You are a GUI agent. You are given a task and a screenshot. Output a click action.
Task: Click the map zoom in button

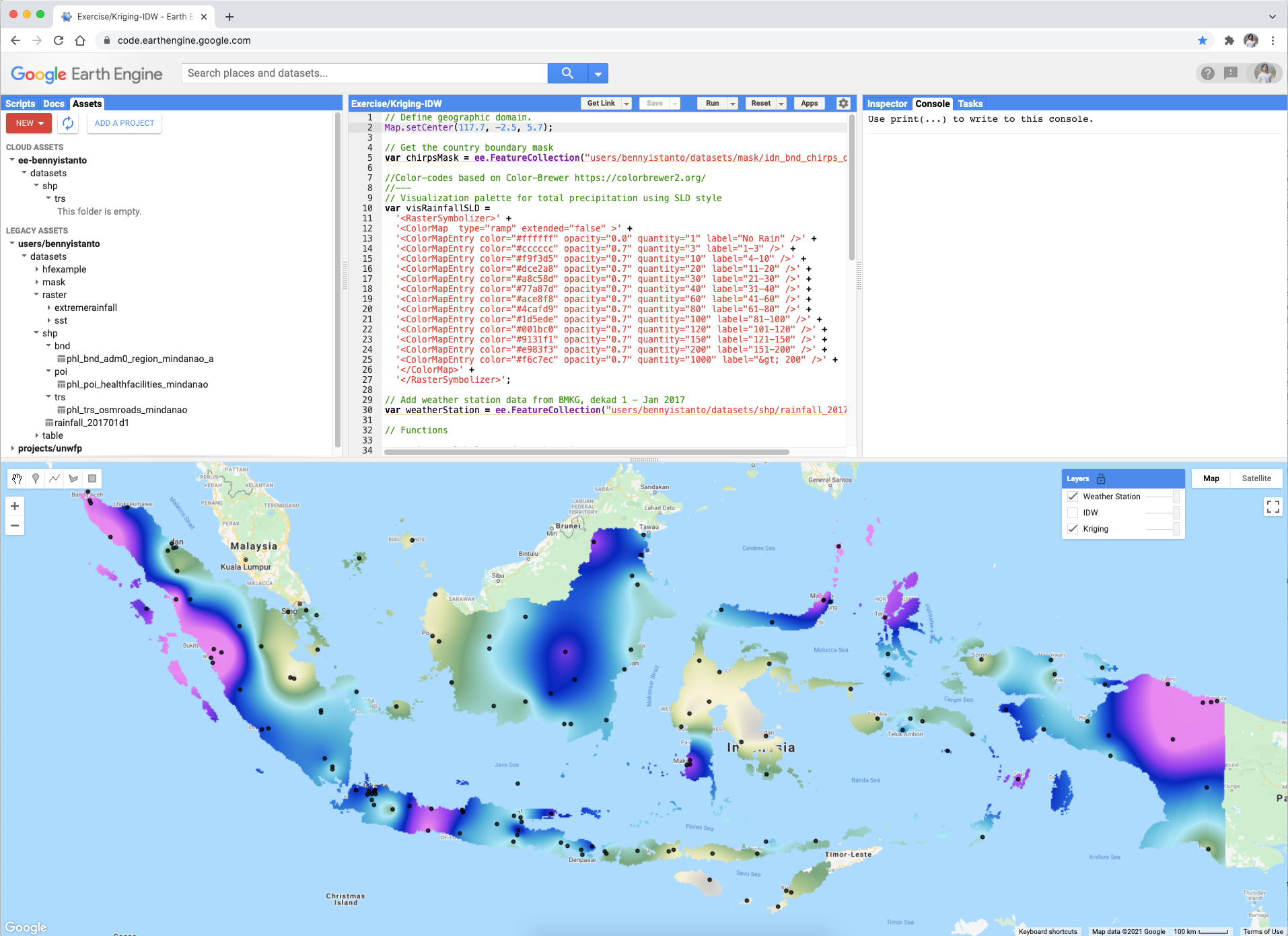click(15, 506)
